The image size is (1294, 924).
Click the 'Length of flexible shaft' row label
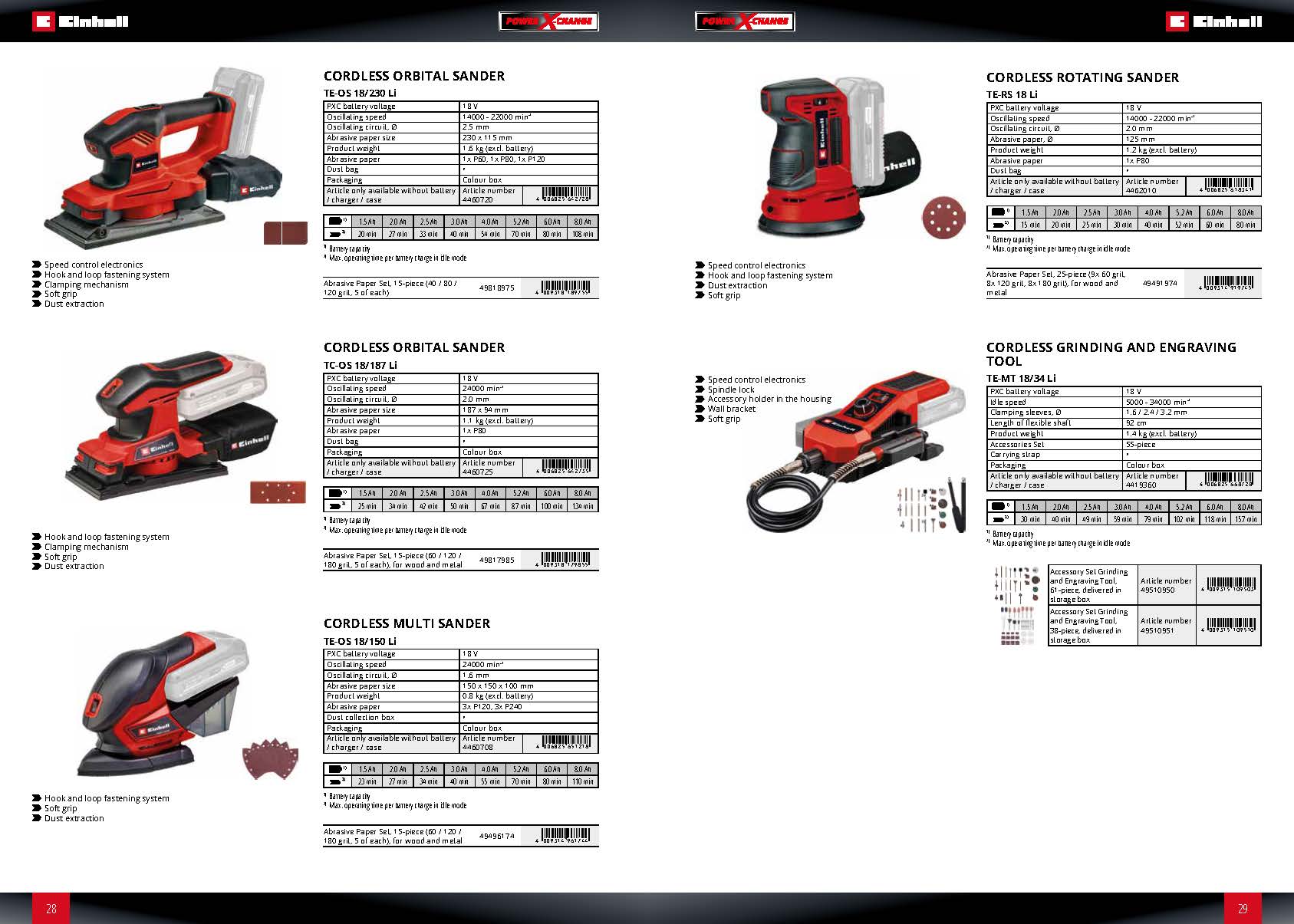point(1030,423)
